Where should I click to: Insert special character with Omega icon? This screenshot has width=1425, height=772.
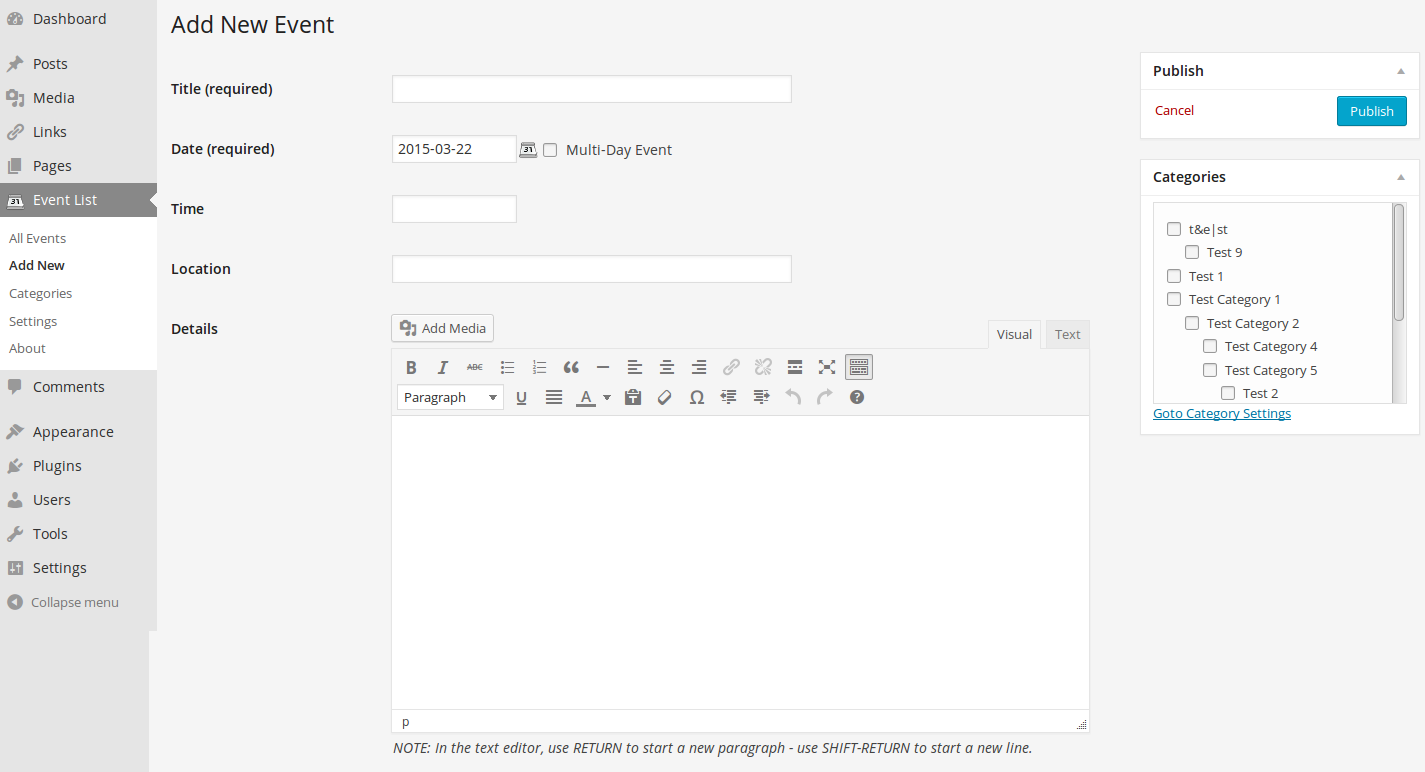coord(697,397)
